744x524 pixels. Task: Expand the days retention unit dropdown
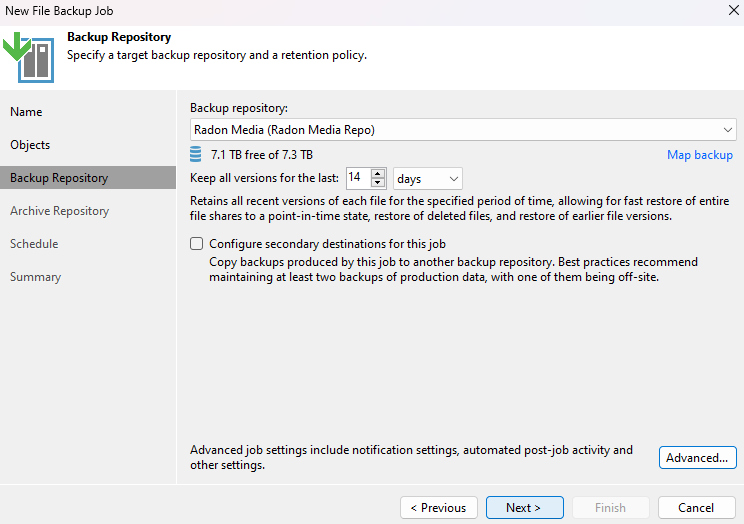pyautogui.click(x=428, y=179)
